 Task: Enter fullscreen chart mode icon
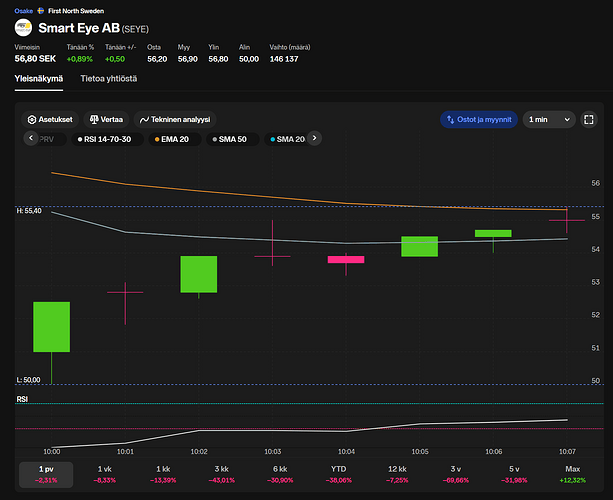589,120
